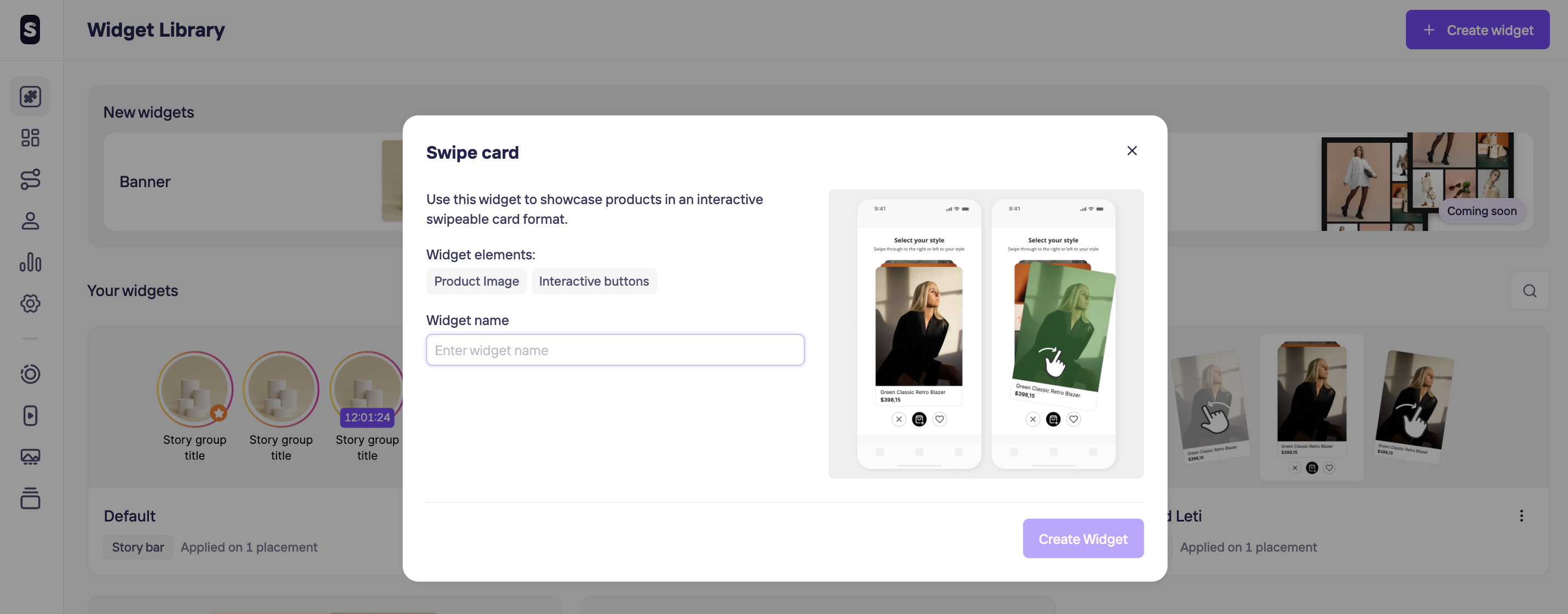
Task: Click the Create Widget button in dialog
Action: tap(1082, 538)
